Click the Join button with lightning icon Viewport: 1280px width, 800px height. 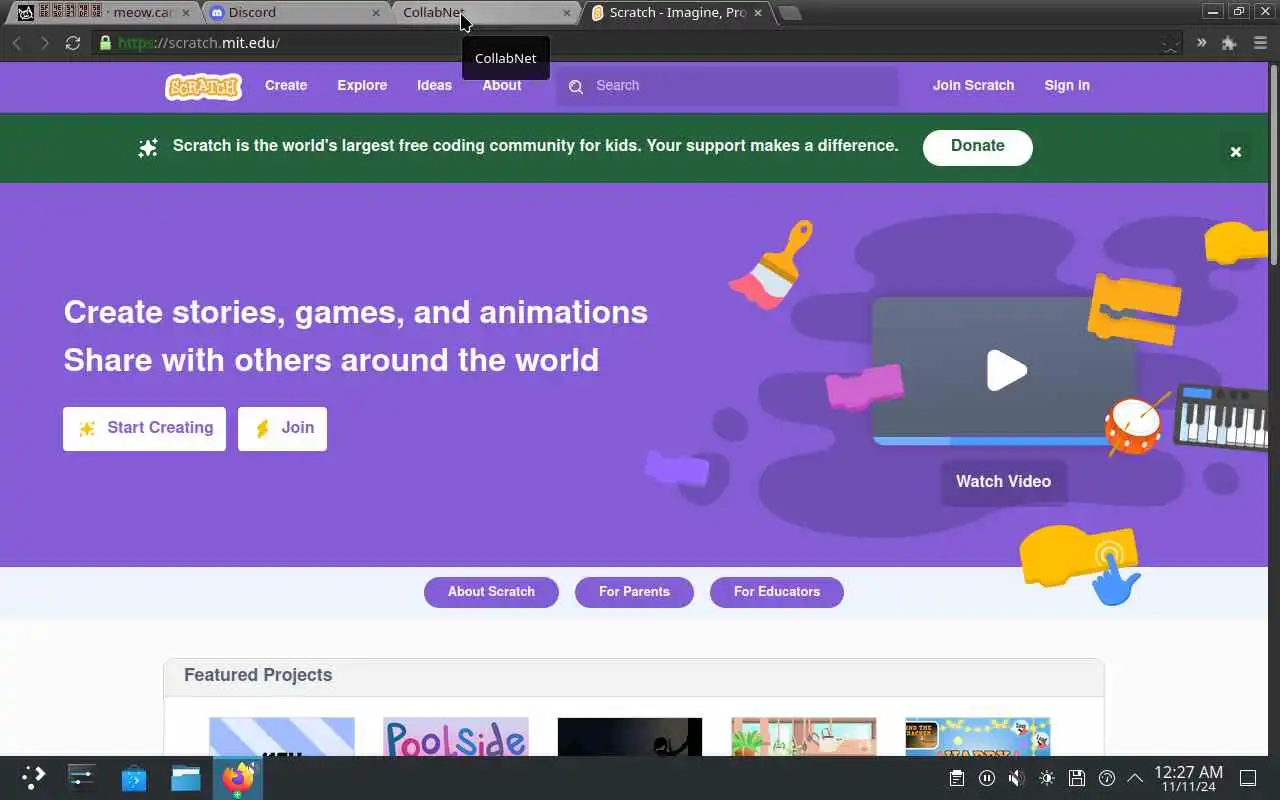(x=282, y=428)
